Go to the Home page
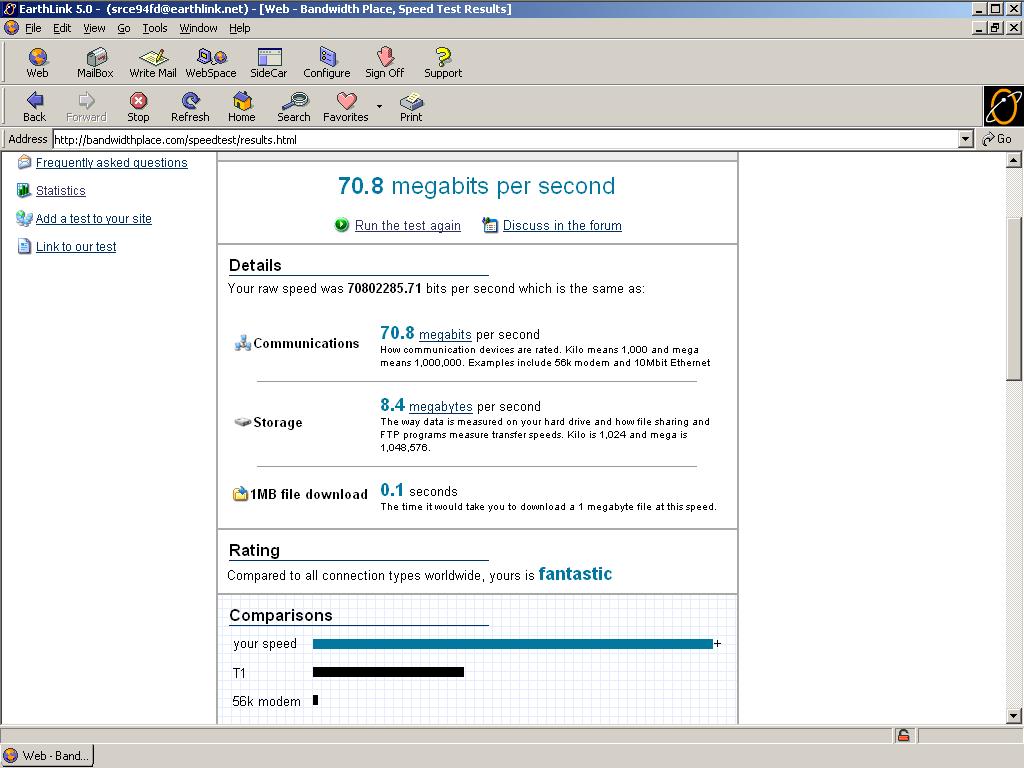 coord(242,106)
